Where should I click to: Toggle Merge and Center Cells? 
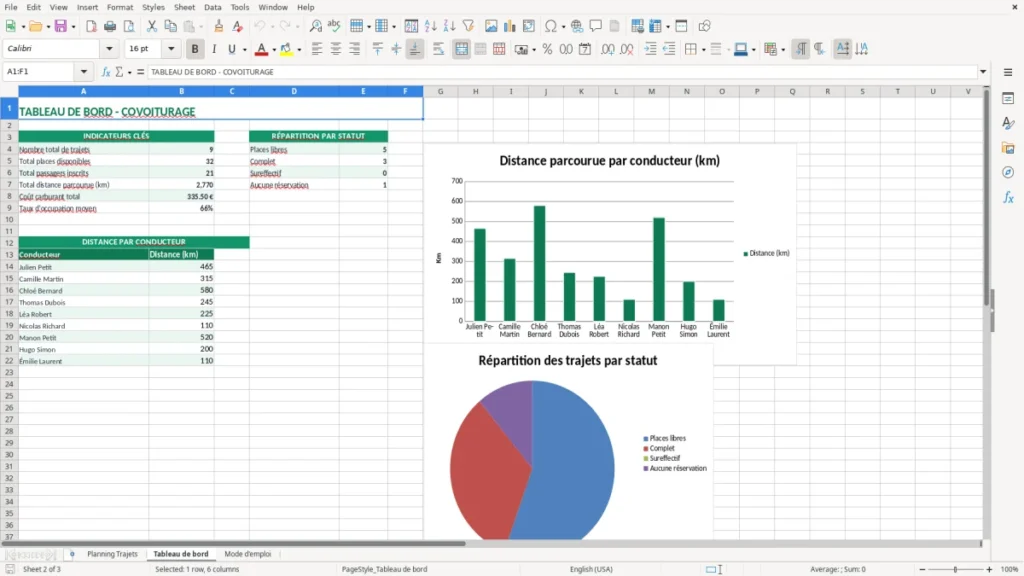(x=461, y=49)
